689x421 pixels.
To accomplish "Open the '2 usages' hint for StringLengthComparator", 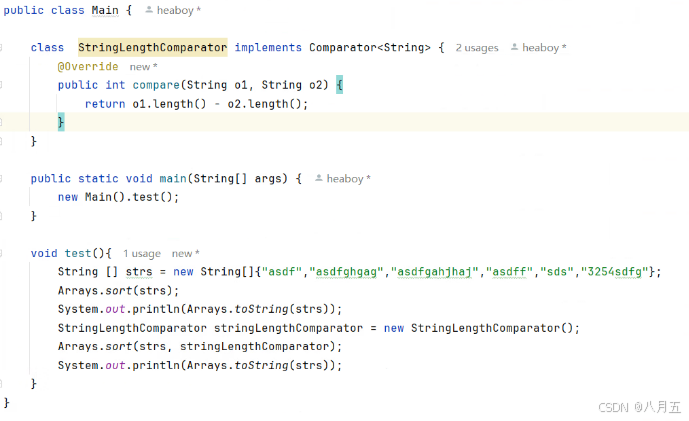I will [477, 47].
